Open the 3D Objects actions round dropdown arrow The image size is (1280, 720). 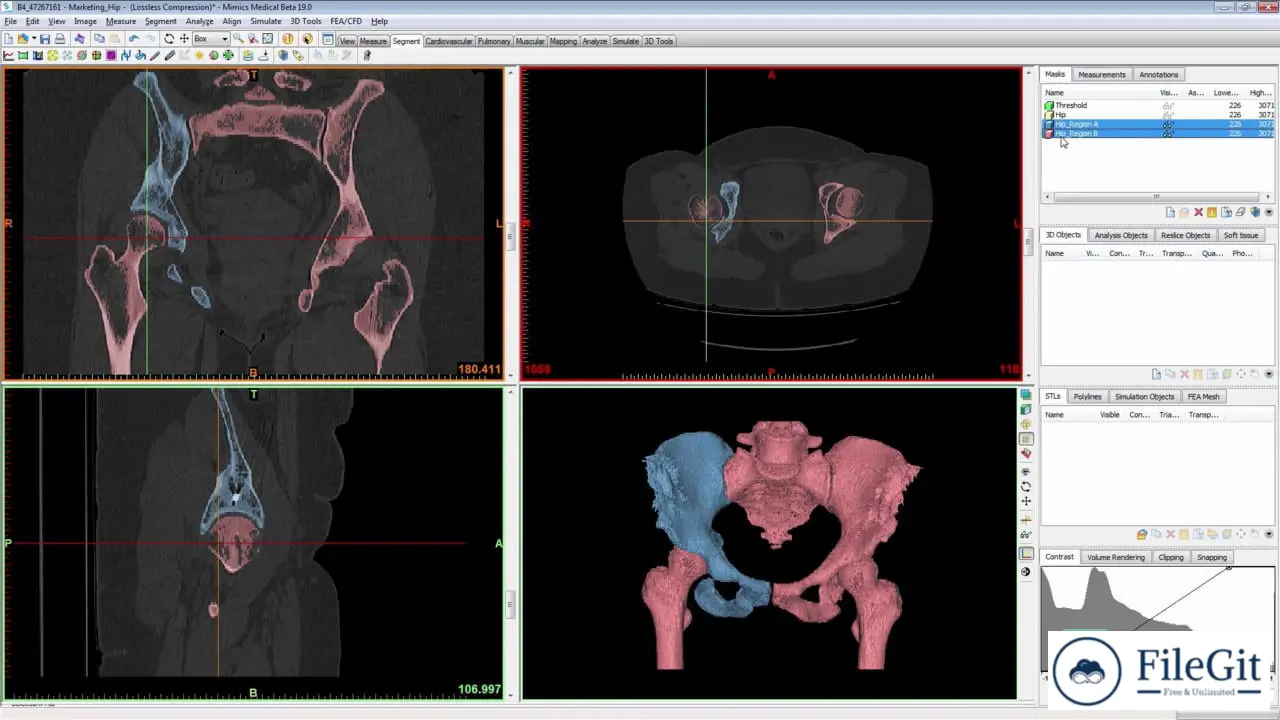point(1269,374)
